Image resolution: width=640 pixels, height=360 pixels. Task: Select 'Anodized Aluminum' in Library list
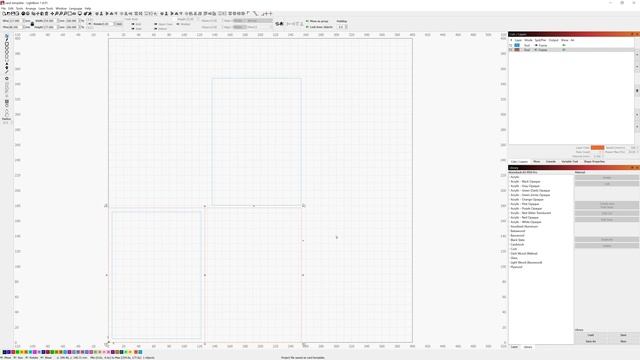point(524,227)
